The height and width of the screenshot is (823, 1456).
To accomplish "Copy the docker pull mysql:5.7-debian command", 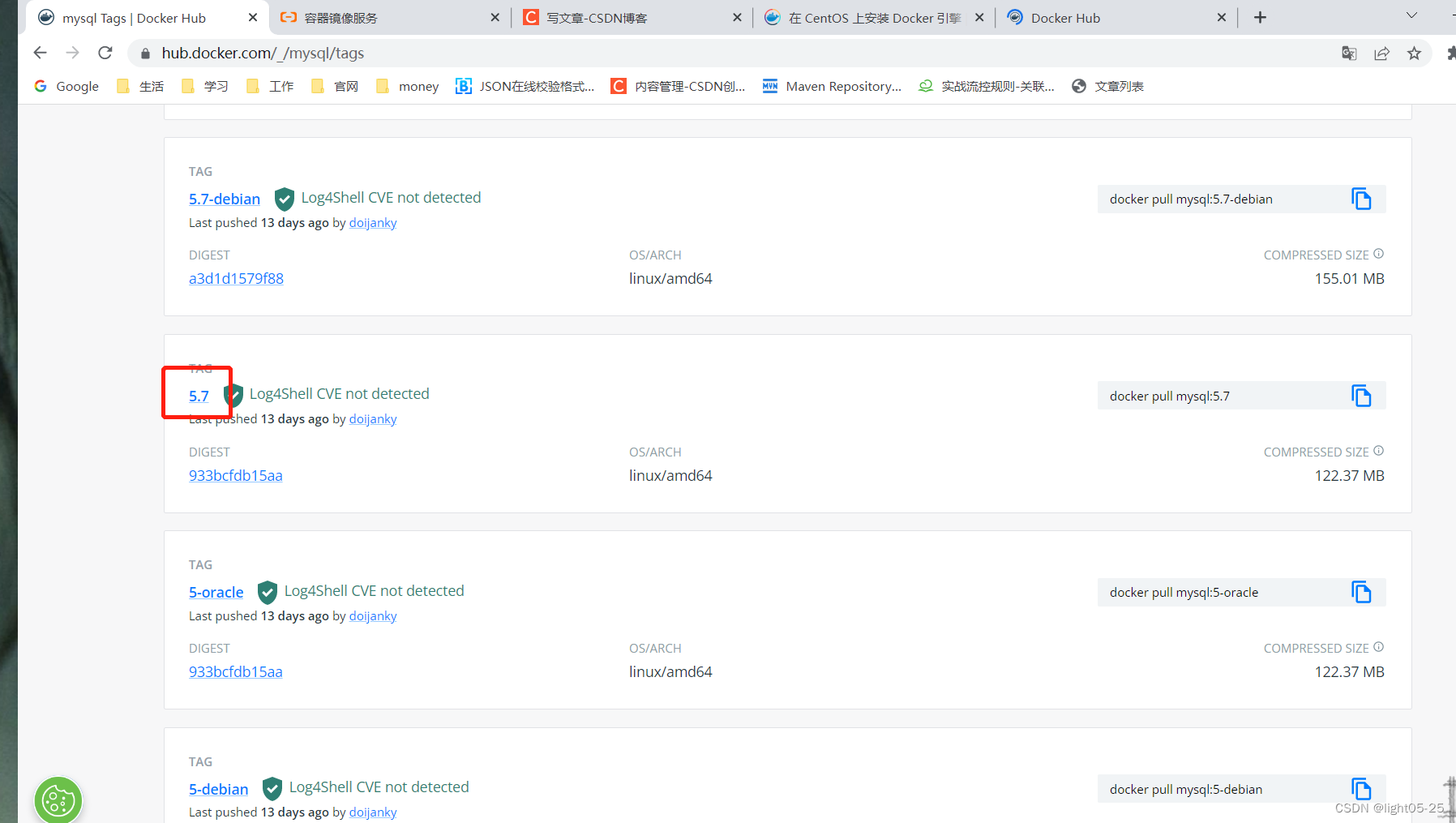I will click(x=1361, y=199).
